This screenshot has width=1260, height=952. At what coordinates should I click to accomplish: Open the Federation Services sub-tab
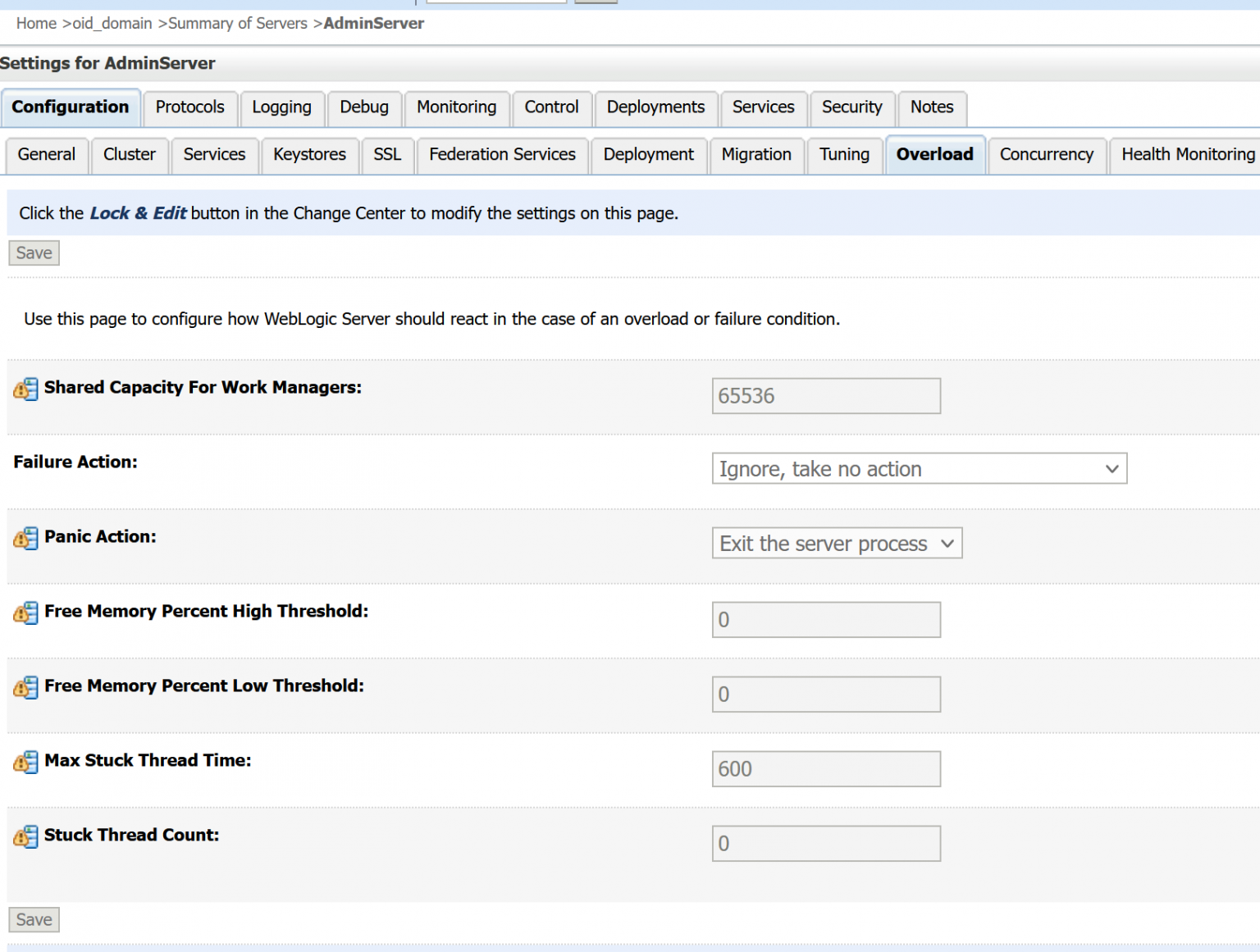[502, 155]
